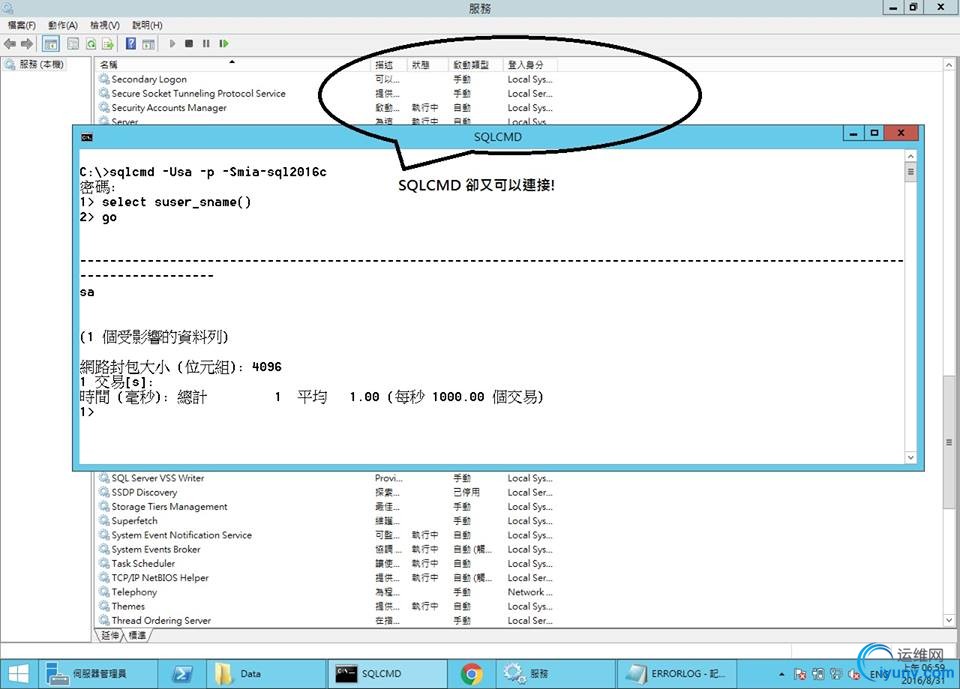The width and height of the screenshot is (960, 689).
Task: Select the Task Scheduler service
Action: (143, 563)
